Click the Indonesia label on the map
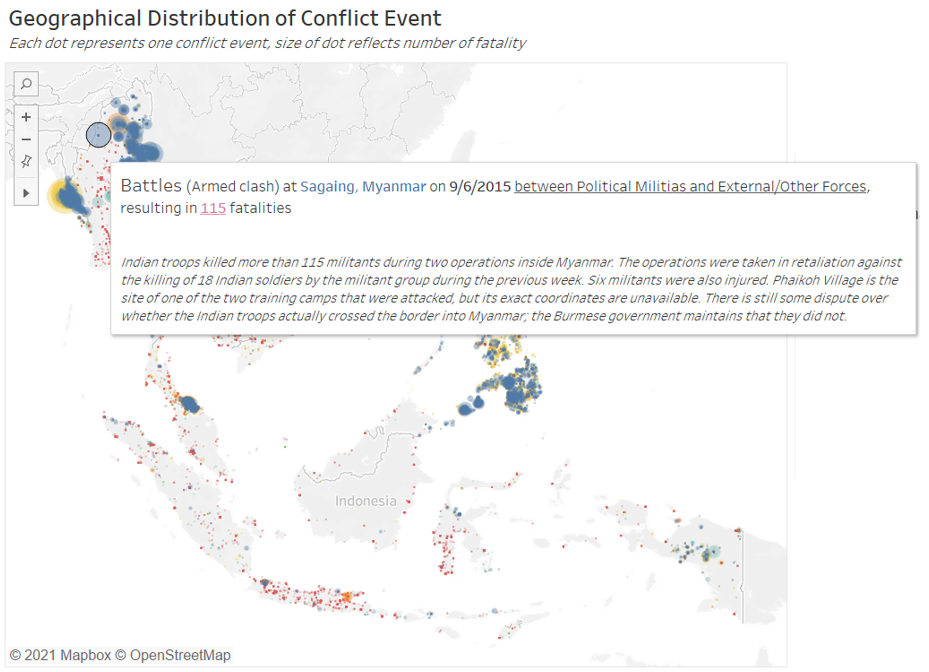 [365, 501]
